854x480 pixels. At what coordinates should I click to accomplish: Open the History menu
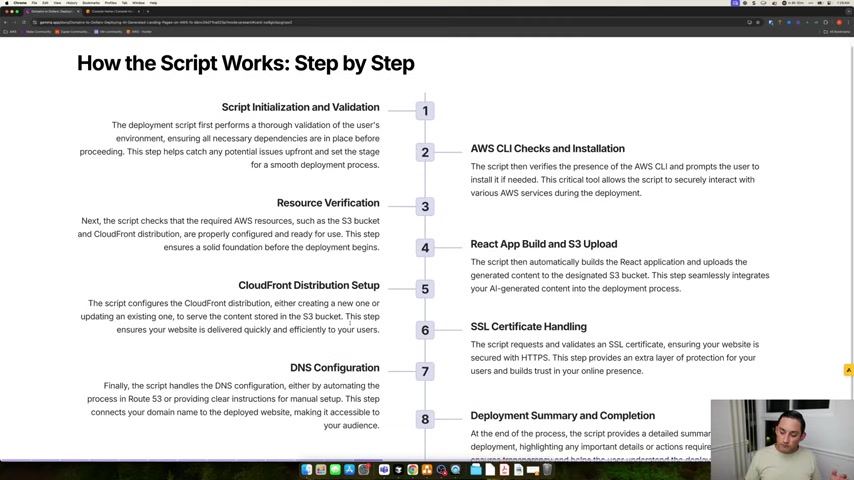(x=71, y=3)
